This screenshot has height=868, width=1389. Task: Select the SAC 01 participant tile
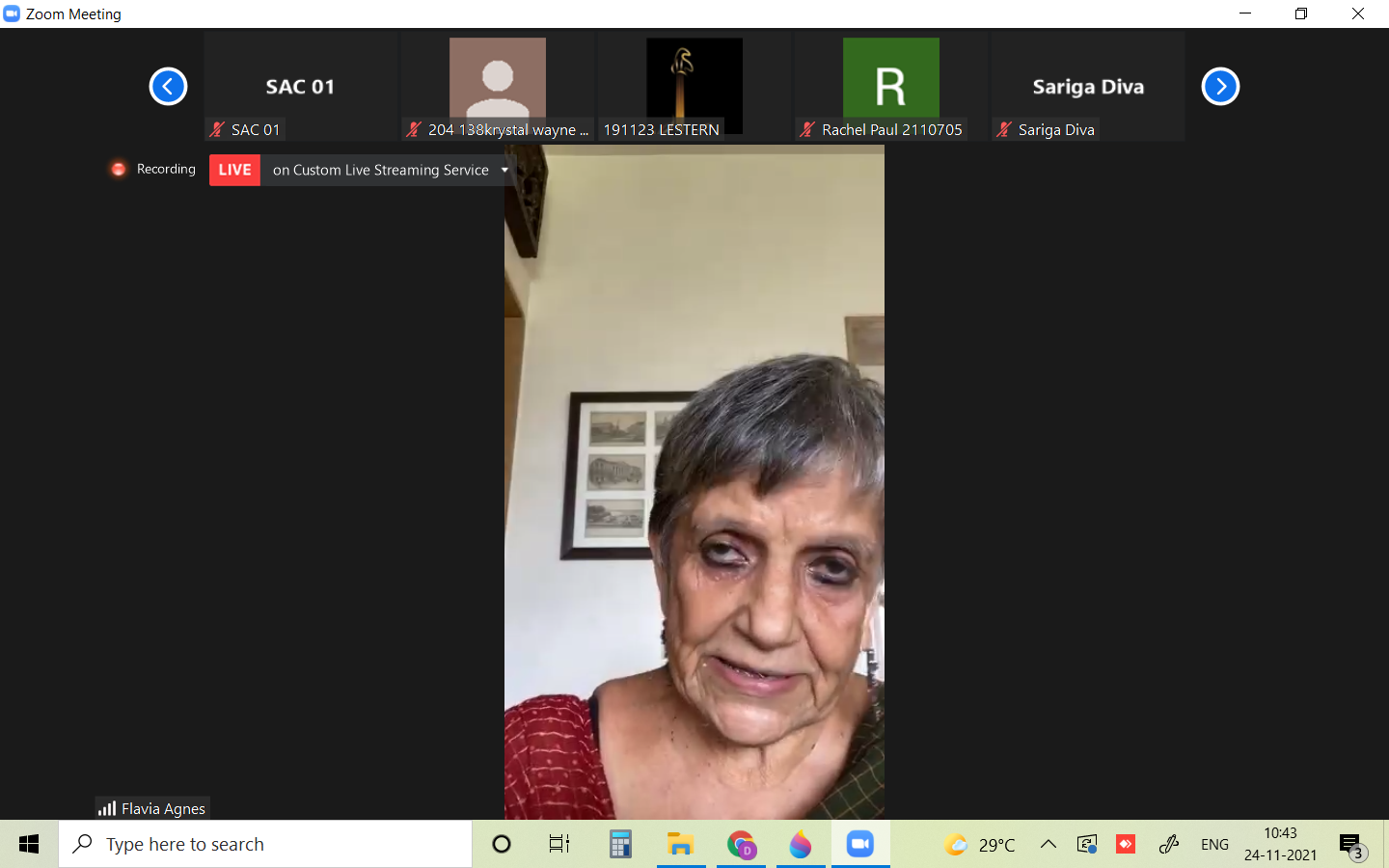tap(301, 87)
